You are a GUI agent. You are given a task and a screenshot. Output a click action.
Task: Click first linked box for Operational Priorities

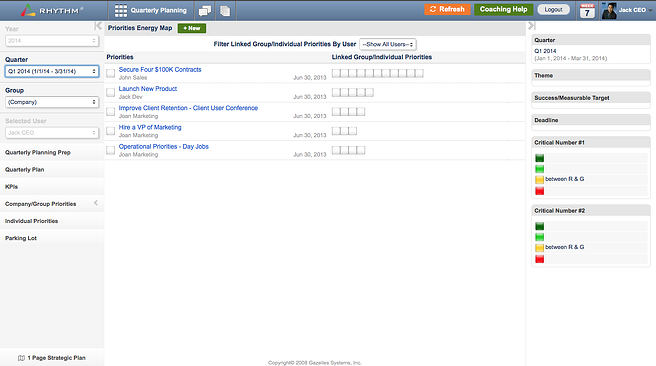336,150
